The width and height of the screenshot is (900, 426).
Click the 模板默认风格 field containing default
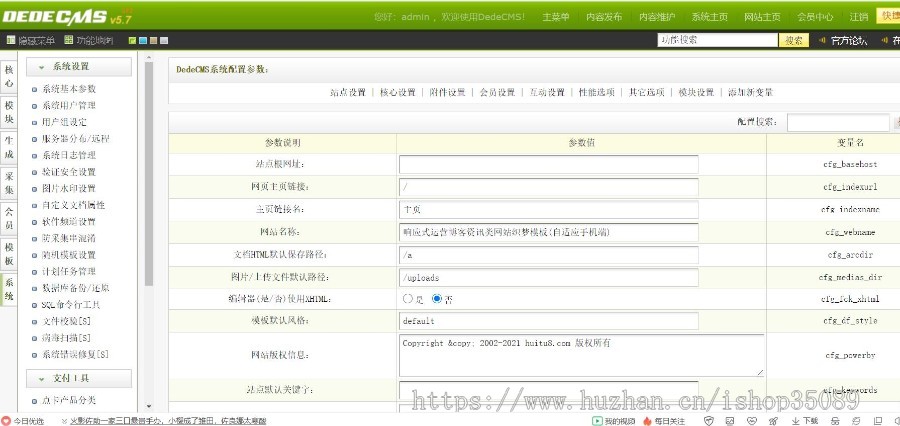(549, 322)
